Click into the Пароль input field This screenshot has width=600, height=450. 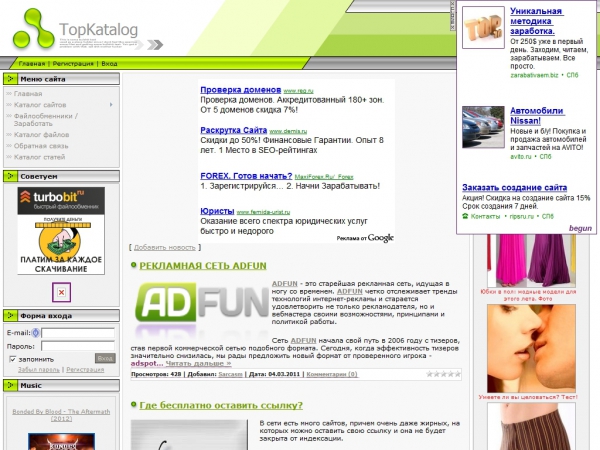click(x=78, y=346)
